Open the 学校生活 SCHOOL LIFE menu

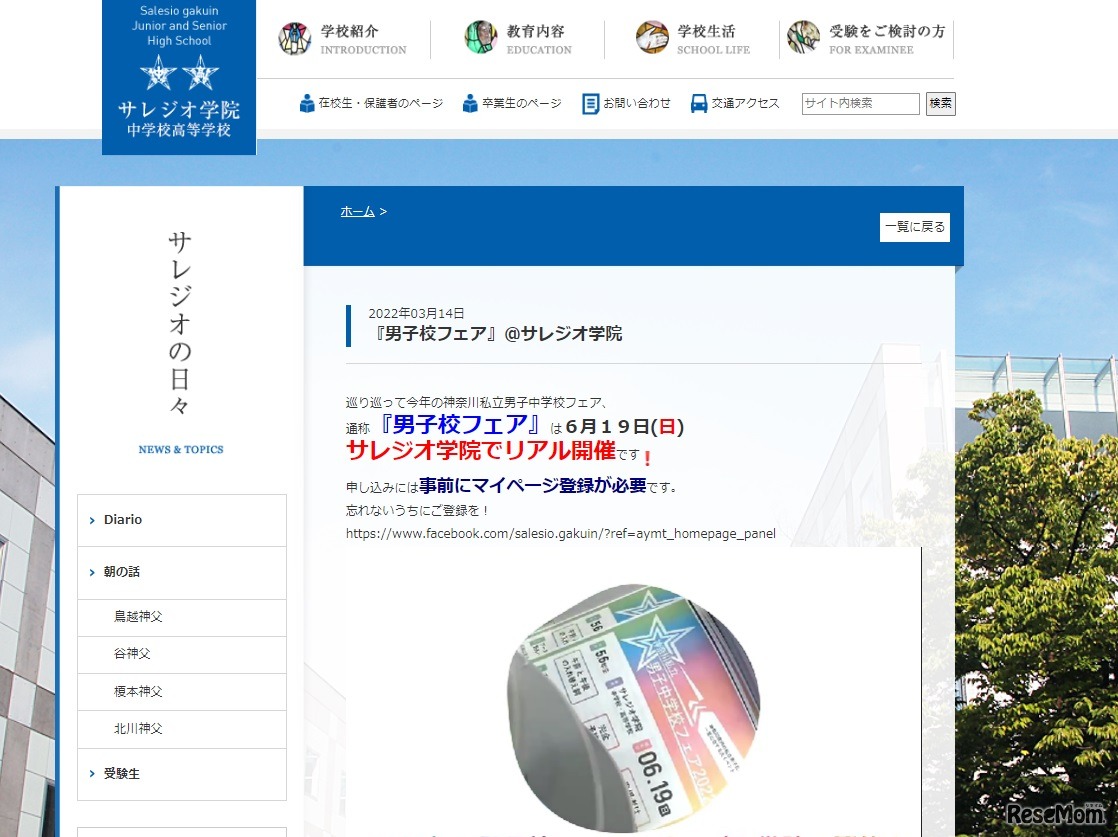point(713,39)
